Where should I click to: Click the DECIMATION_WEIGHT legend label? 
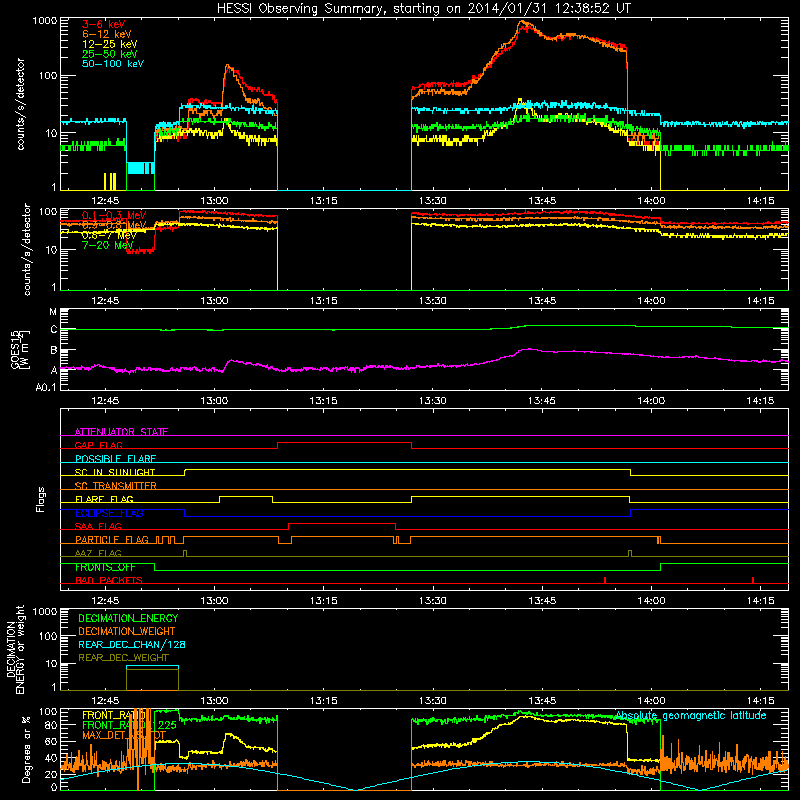click(127, 631)
